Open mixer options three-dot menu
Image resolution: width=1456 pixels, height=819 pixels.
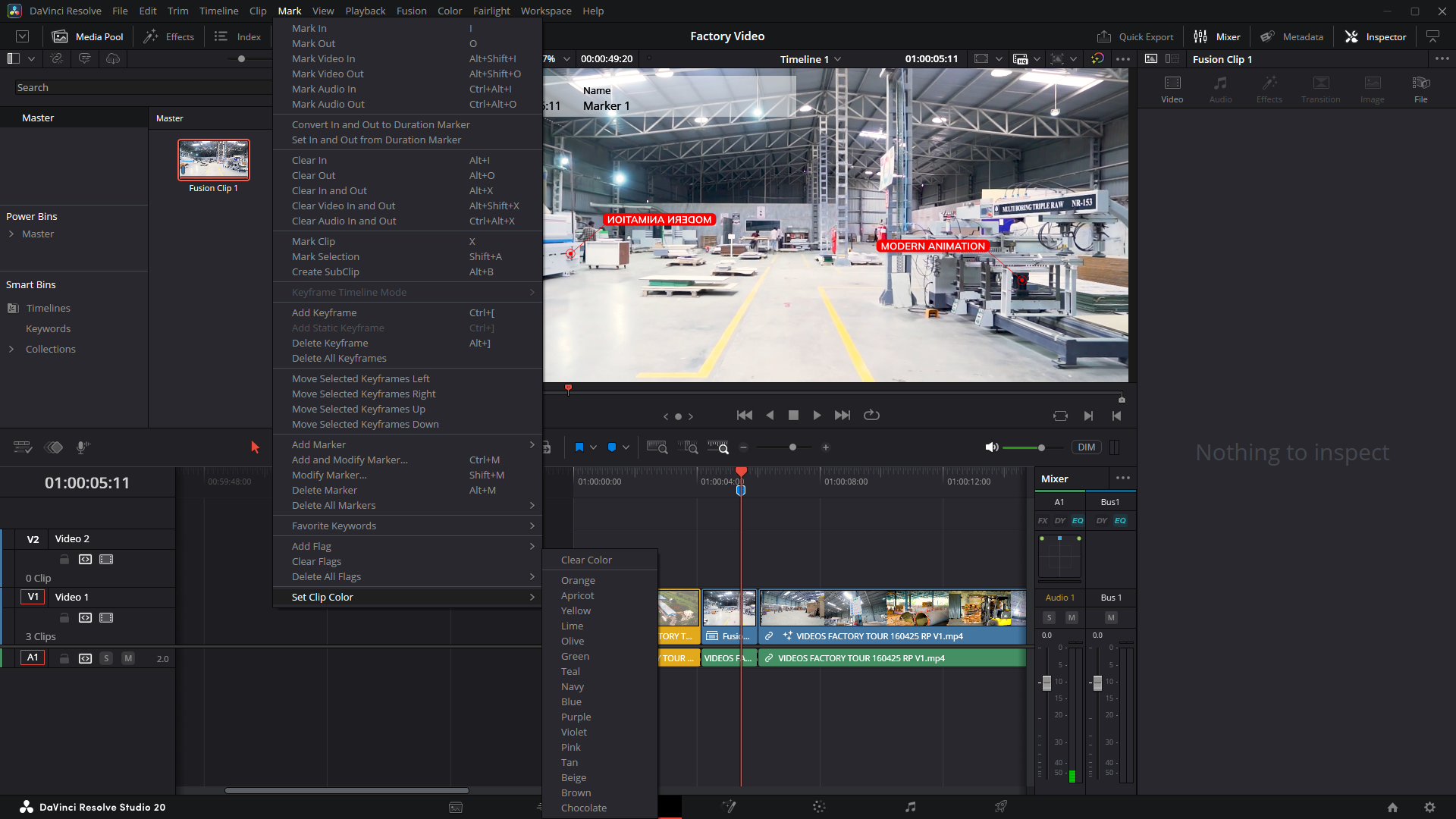(1123, 479)
